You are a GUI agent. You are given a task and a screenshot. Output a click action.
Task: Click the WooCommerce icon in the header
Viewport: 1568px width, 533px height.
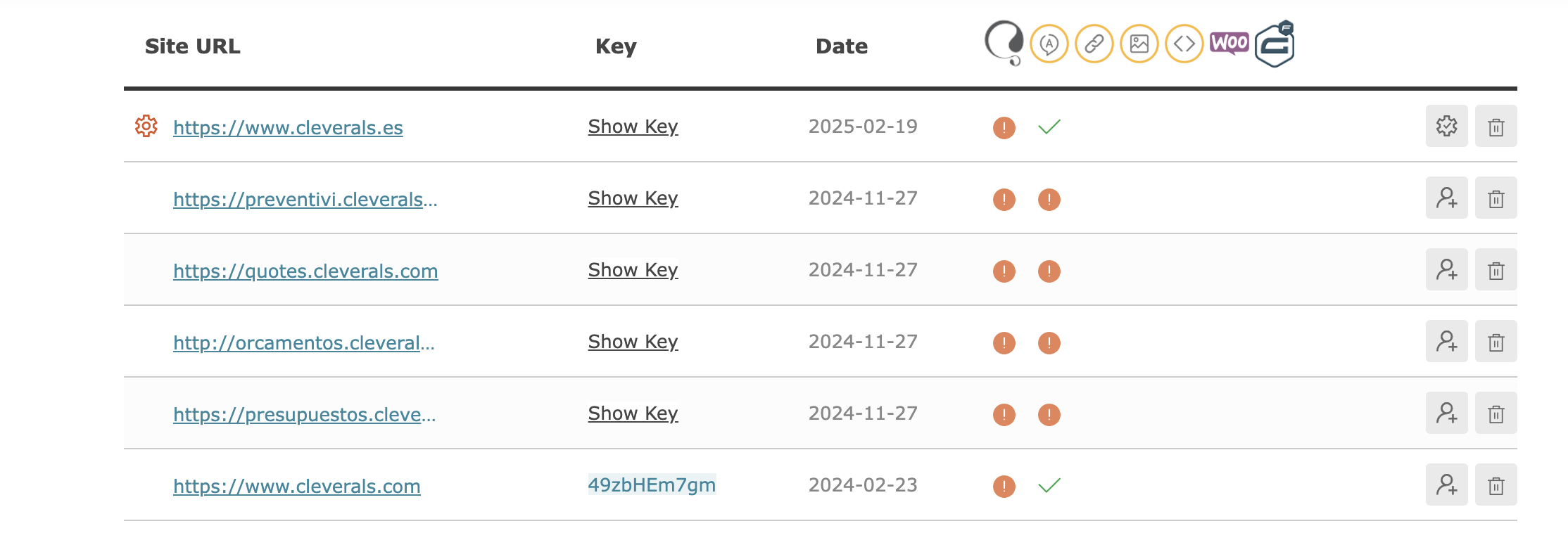tap(1229, 43)
